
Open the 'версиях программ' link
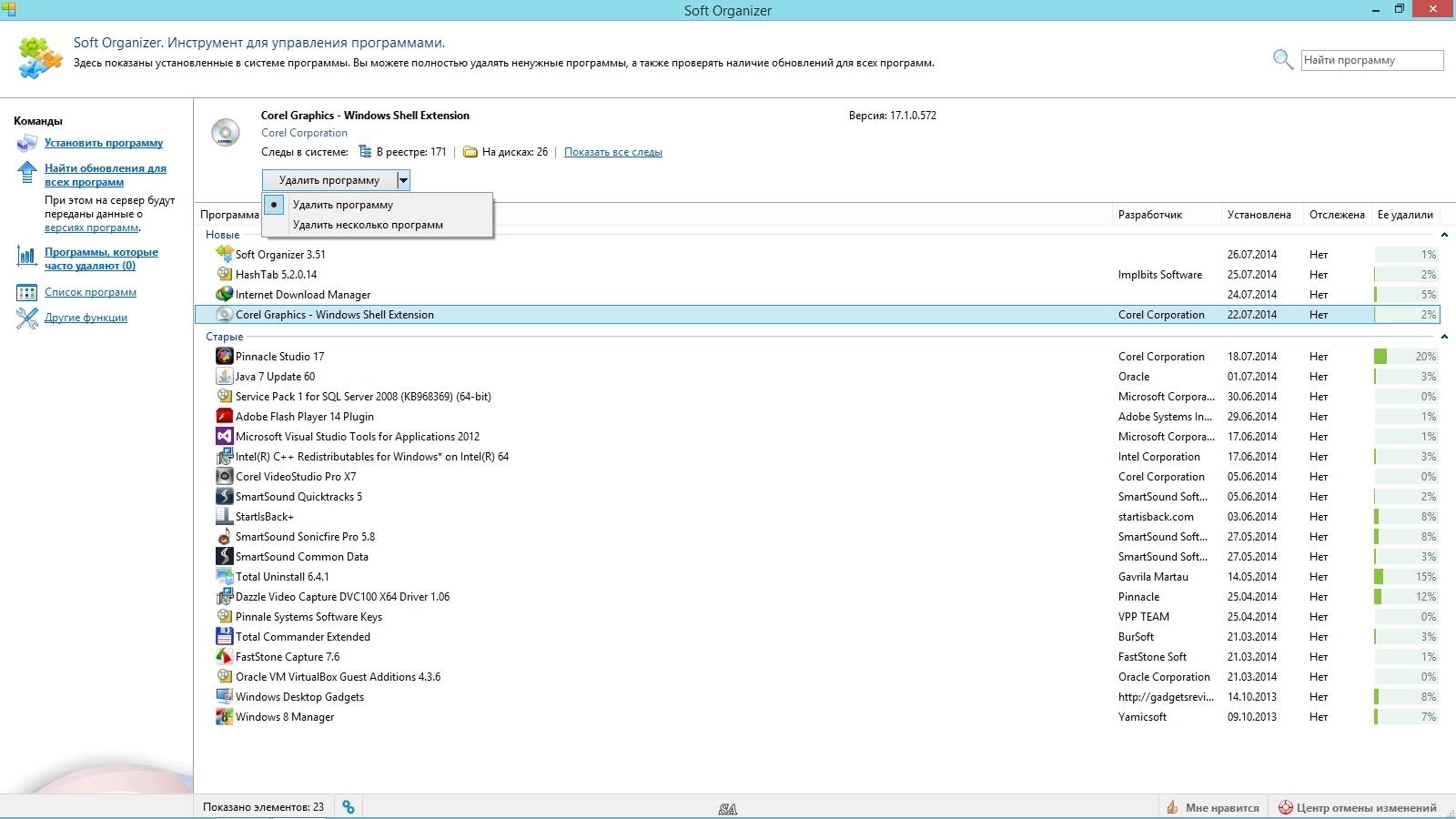pyautogui.click(x=91, y=227)
